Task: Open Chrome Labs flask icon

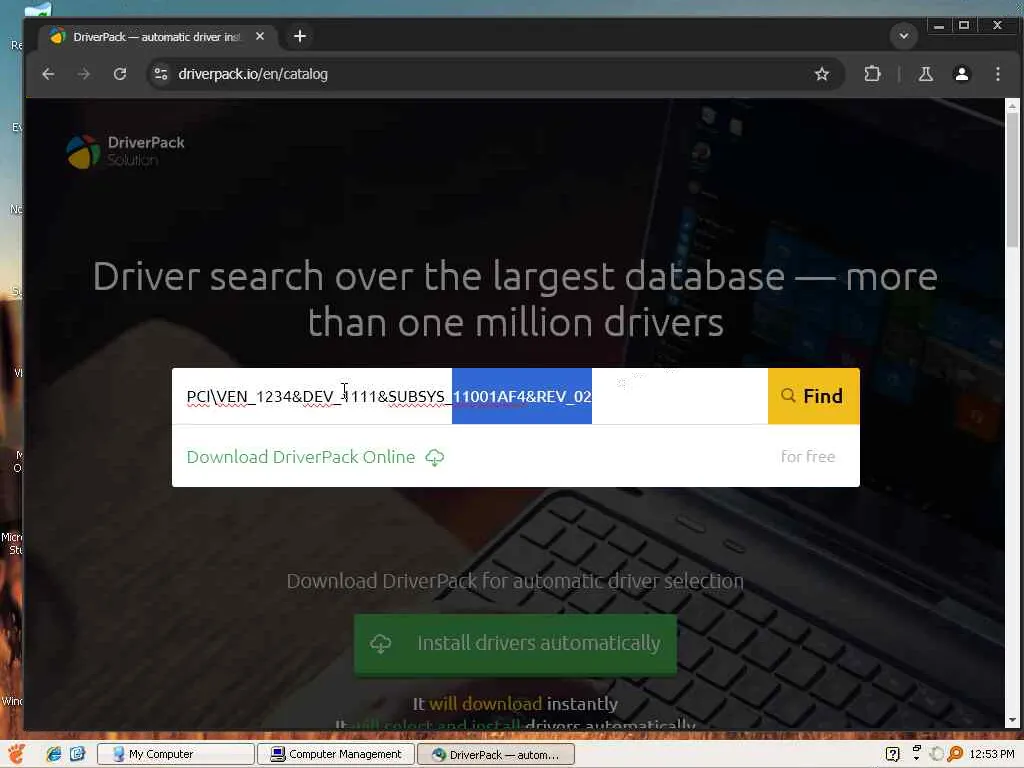Action: click(925, 74)
